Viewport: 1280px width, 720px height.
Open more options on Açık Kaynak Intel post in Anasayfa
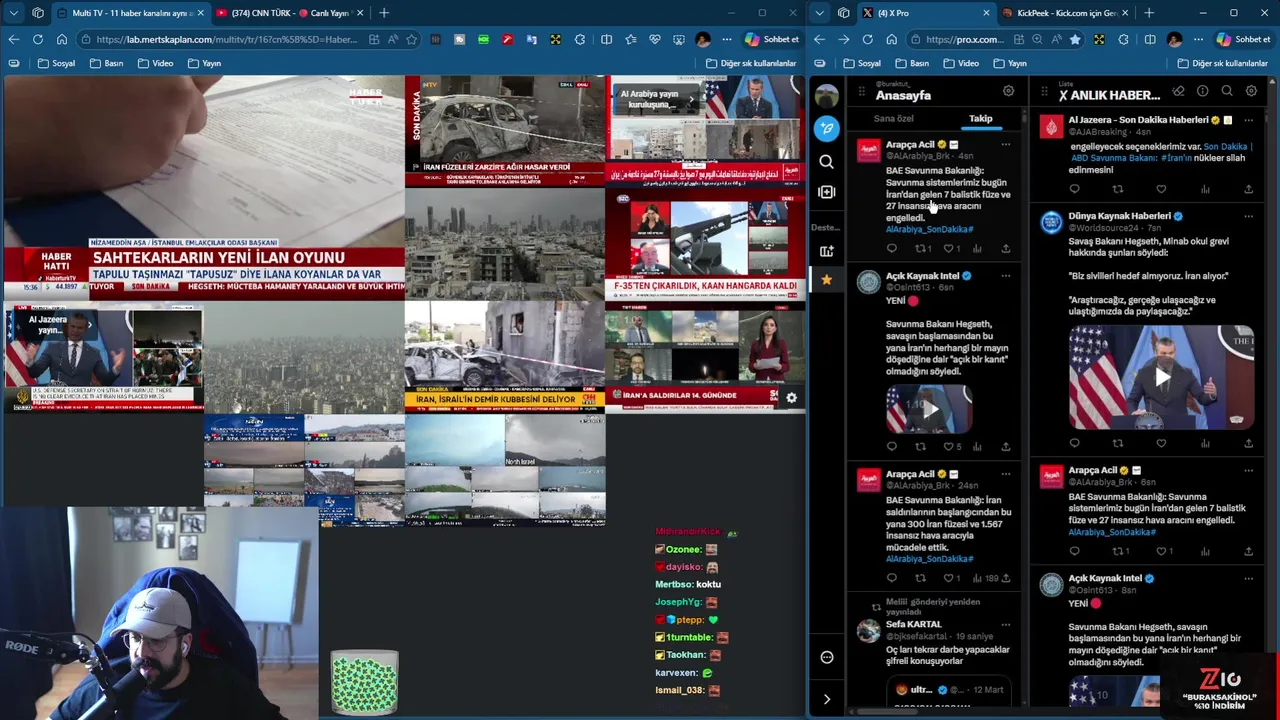coord(1005,276)
